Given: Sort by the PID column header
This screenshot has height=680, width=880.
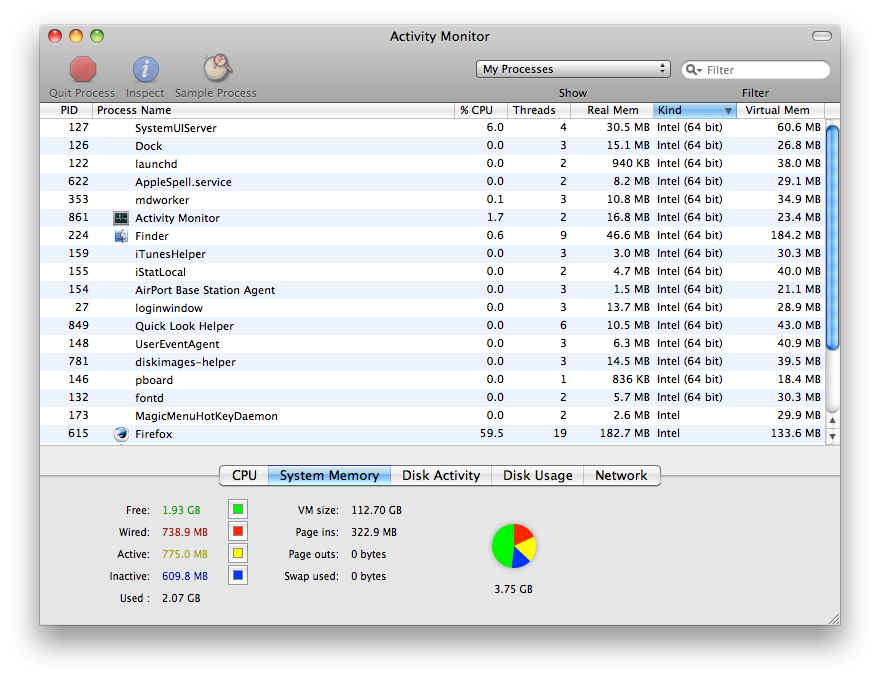Looking at the screenshot, I should coord(66,110).
